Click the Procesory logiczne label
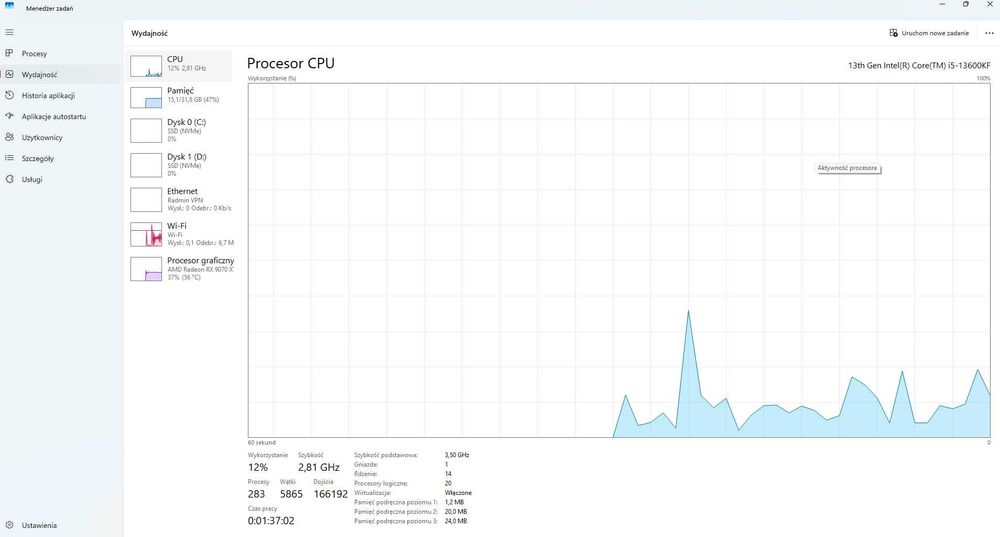 click(381, 483)
